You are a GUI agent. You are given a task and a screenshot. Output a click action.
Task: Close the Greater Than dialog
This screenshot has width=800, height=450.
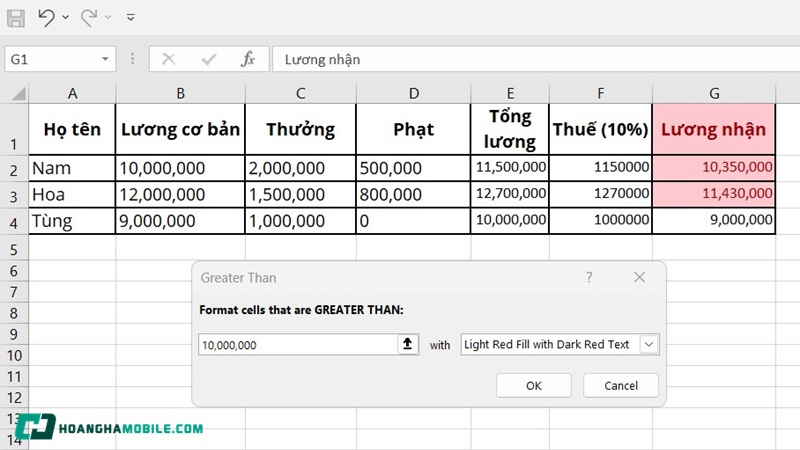click(639, 277)
